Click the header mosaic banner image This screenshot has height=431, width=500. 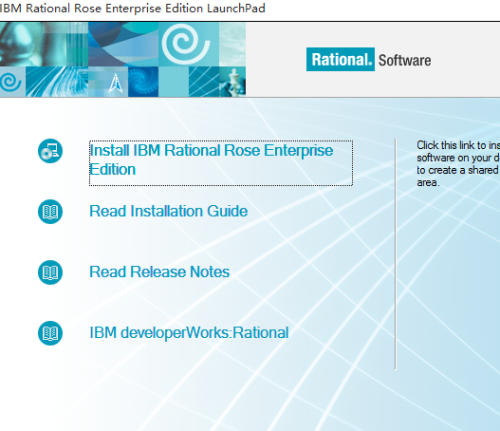123,59
